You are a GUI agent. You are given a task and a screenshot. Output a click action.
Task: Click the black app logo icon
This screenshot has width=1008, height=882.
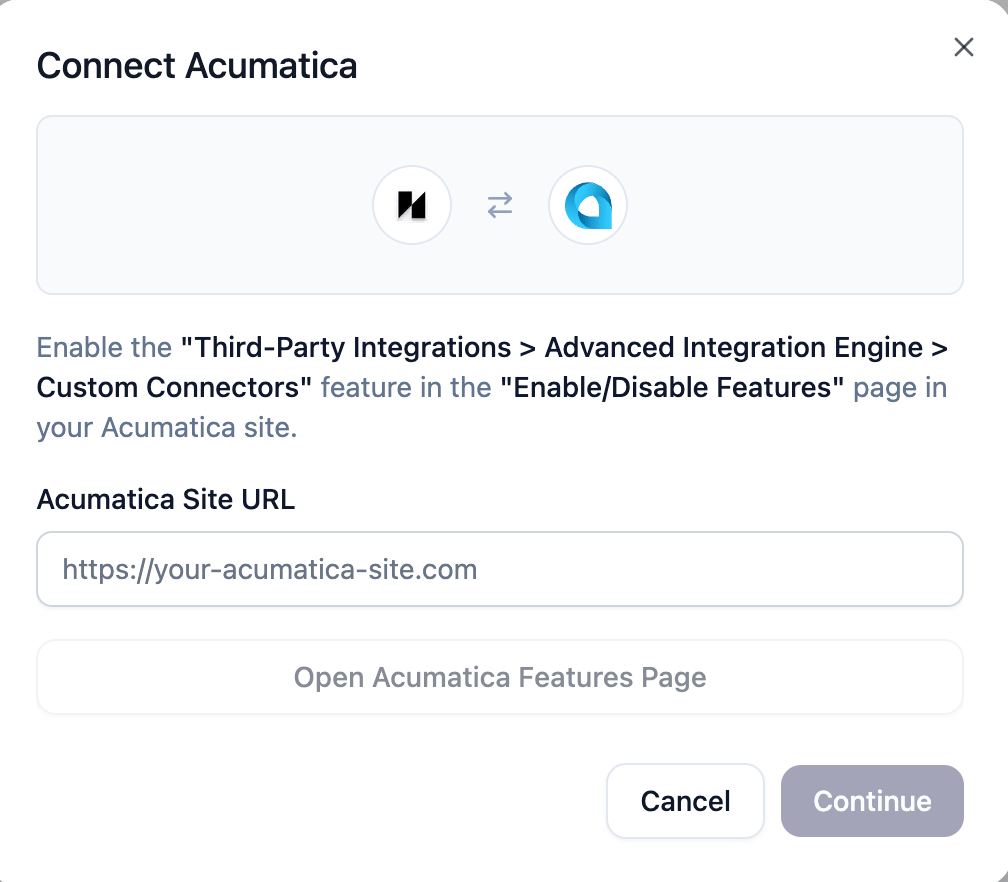click(x=411, y=205)
